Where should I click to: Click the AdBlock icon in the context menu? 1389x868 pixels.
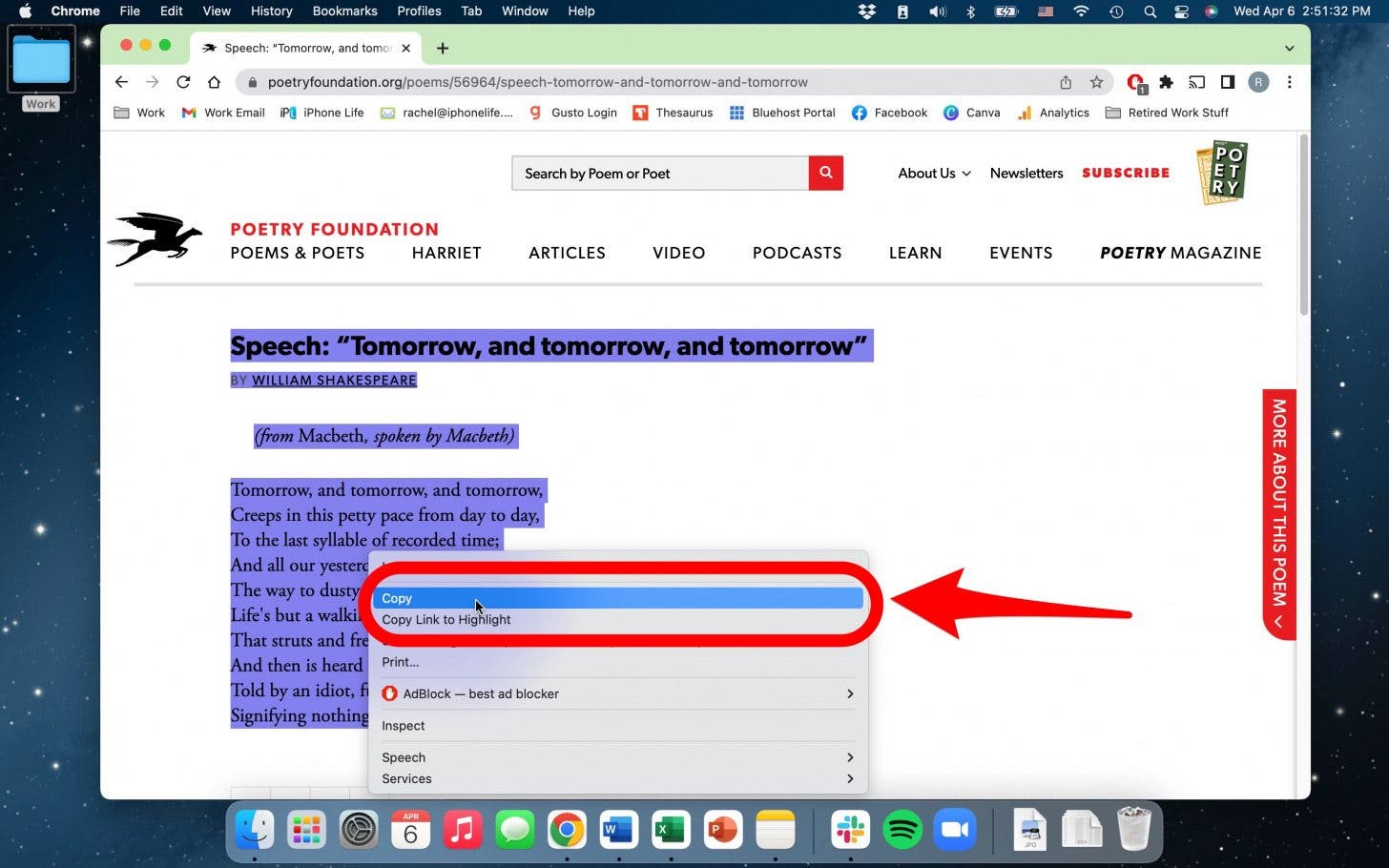[390, 693]
